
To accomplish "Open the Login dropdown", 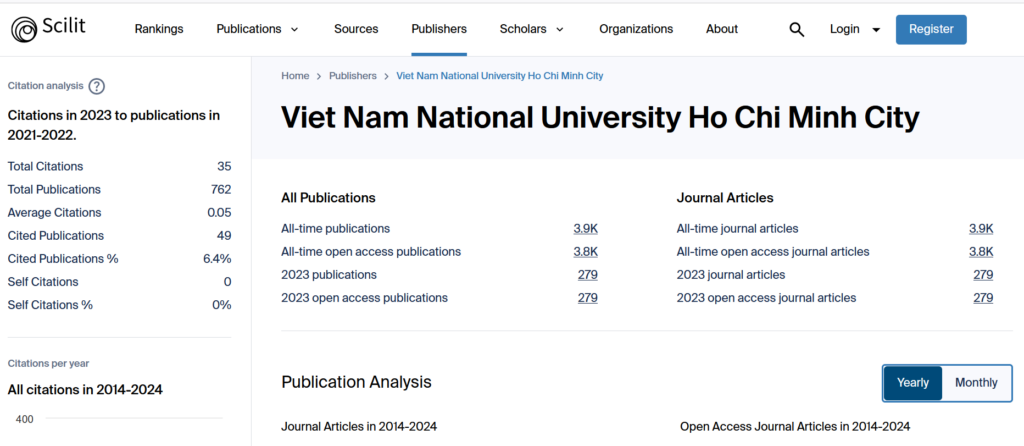I will tap(855, 29).
